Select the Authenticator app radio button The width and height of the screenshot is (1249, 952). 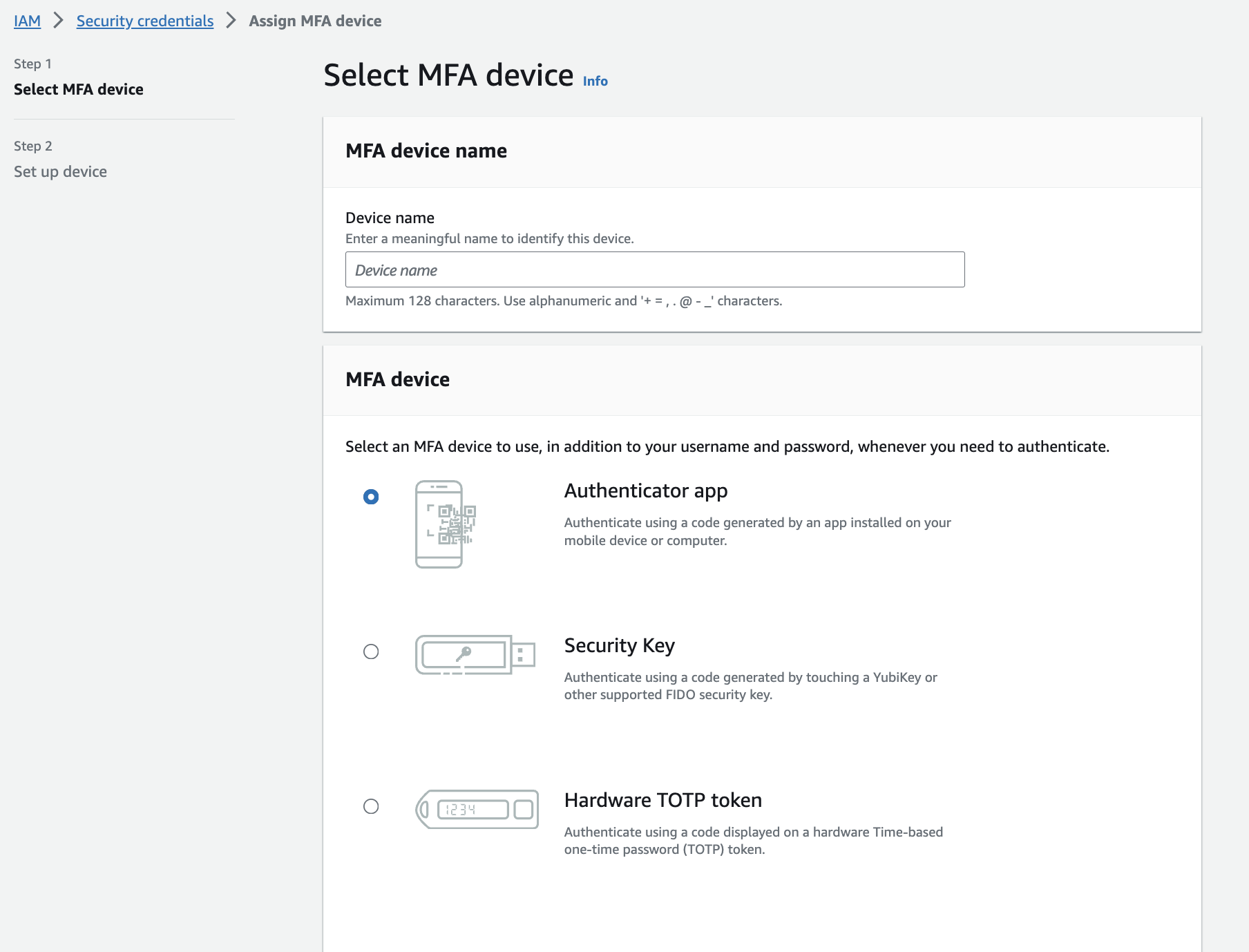pos(371,497)
